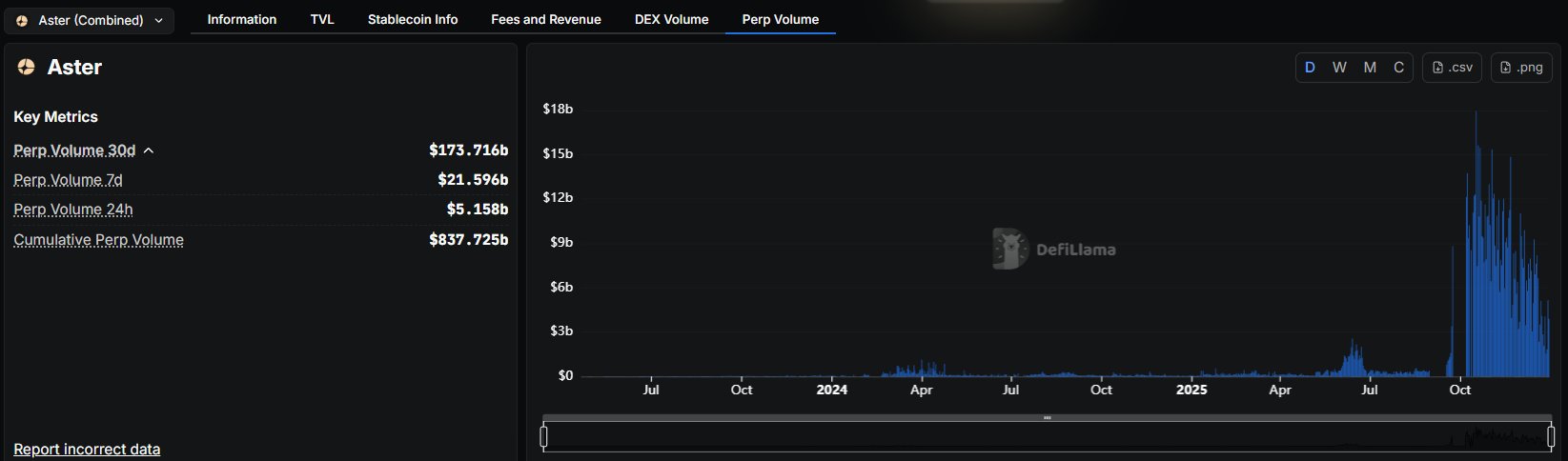Click the Perp Volume 24h label
Screen dimensions: 1568x461
(73, 210)
